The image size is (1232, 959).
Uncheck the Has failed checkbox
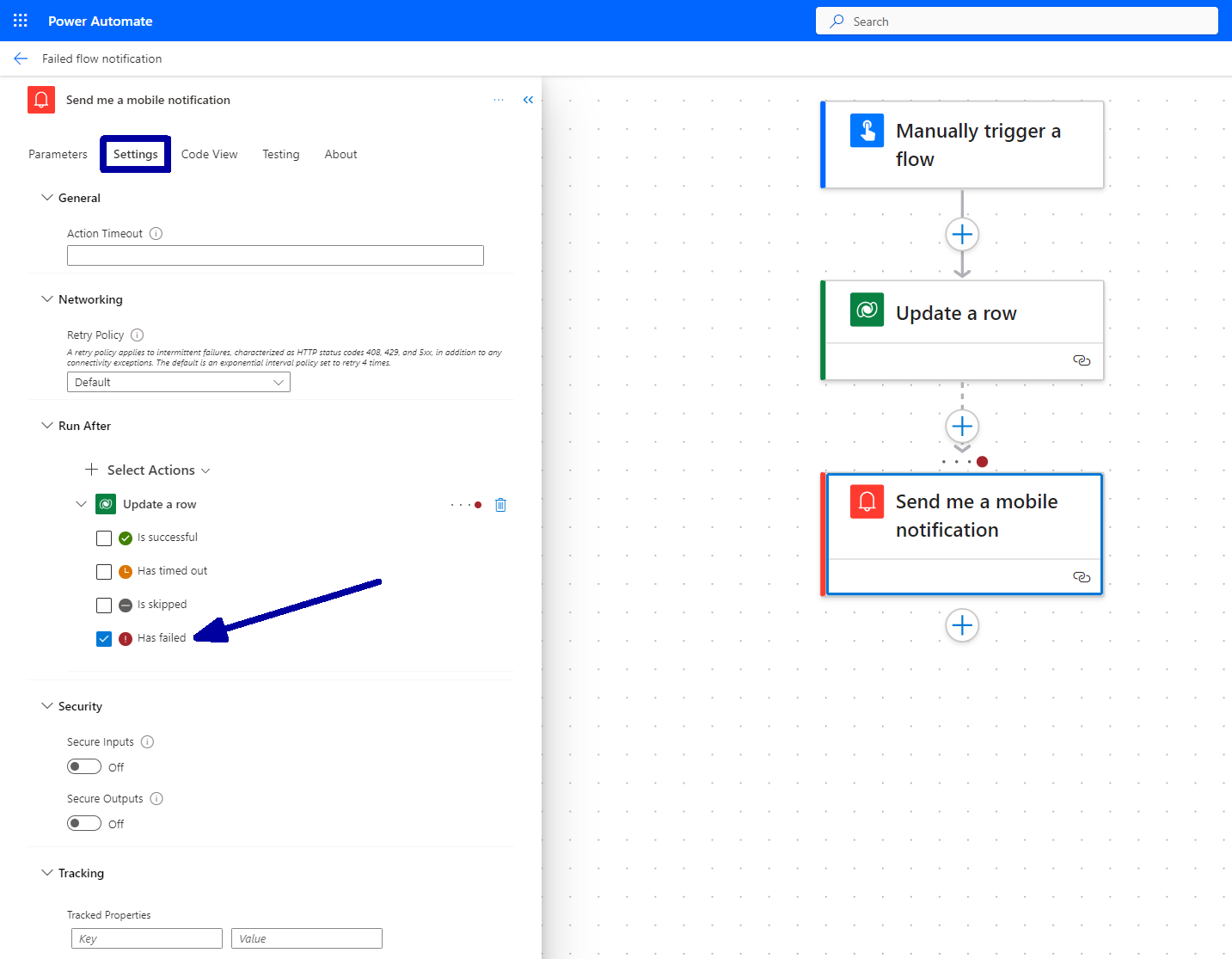click(104, 639)
